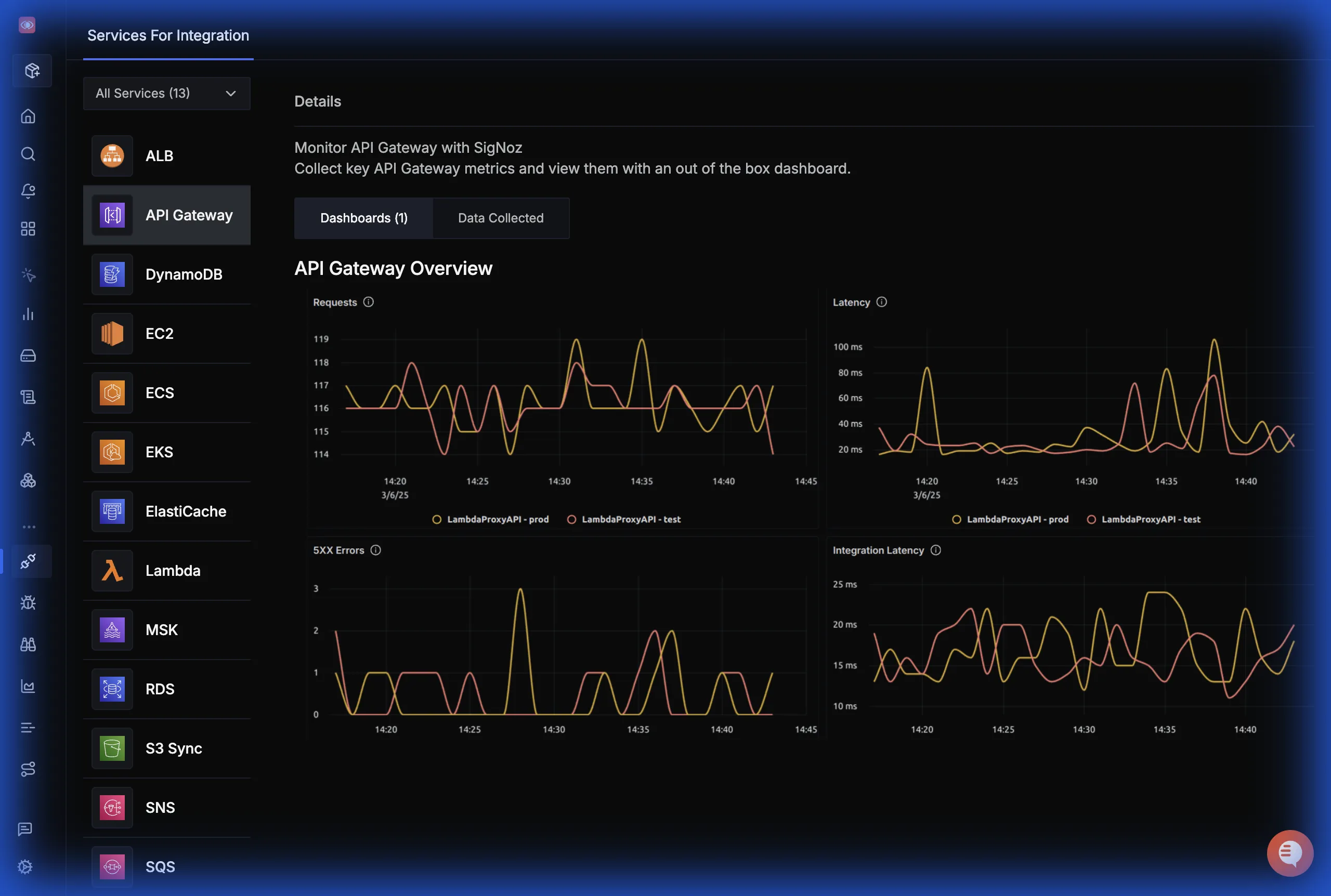Open the API Gateway Overview dashboard title

[x=393, y=268]
